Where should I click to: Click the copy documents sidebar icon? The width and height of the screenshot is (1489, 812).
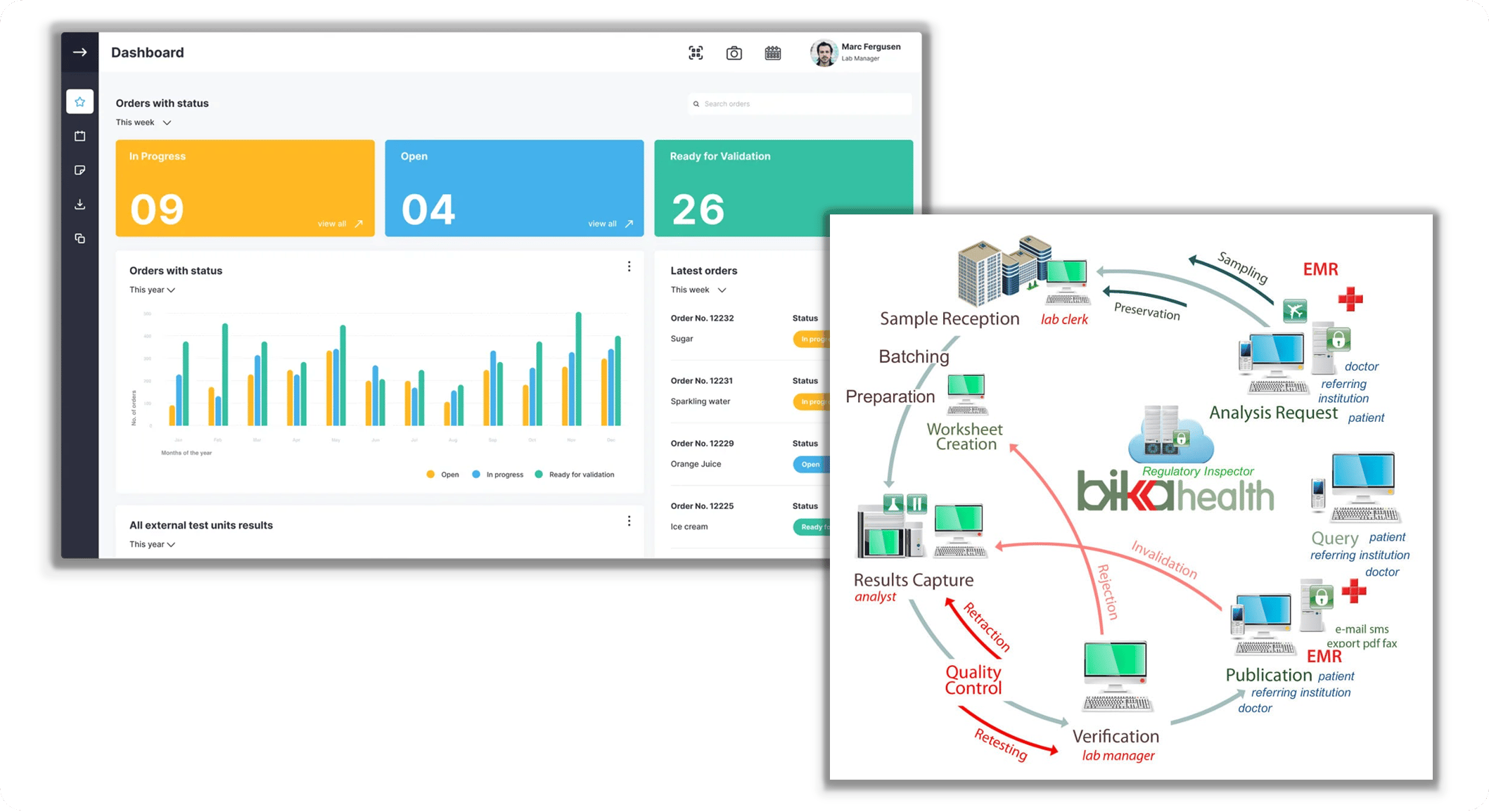[80, 238]
